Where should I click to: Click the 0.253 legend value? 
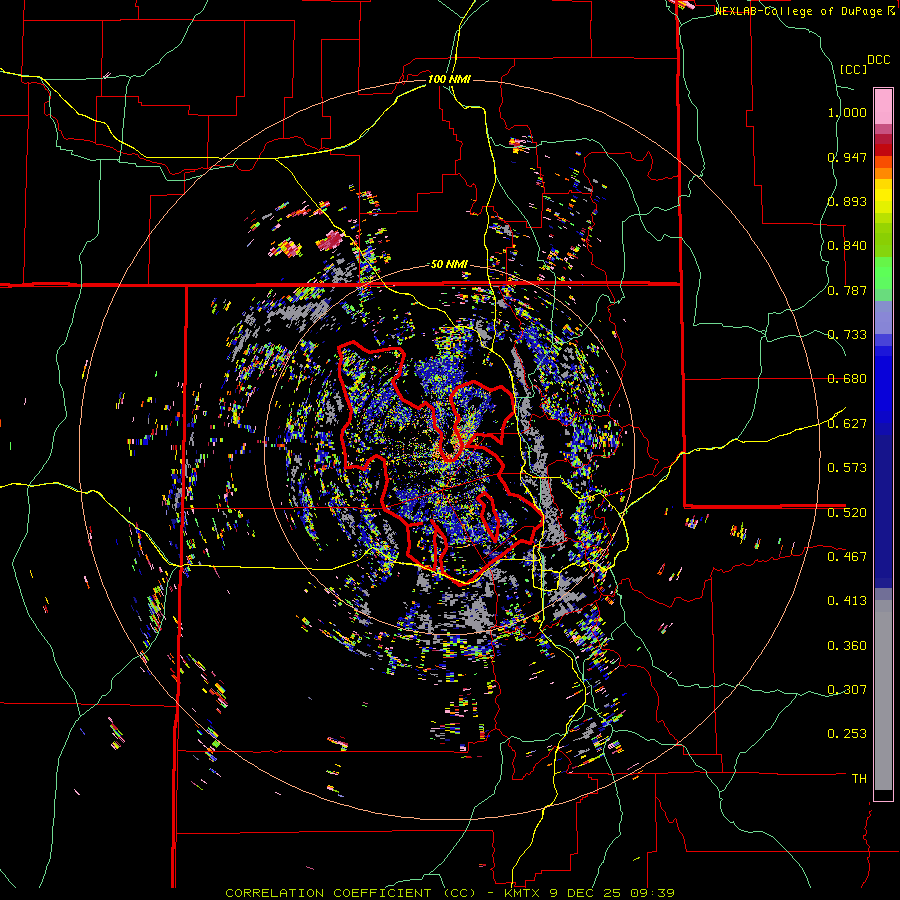click(x=847, y=734)
